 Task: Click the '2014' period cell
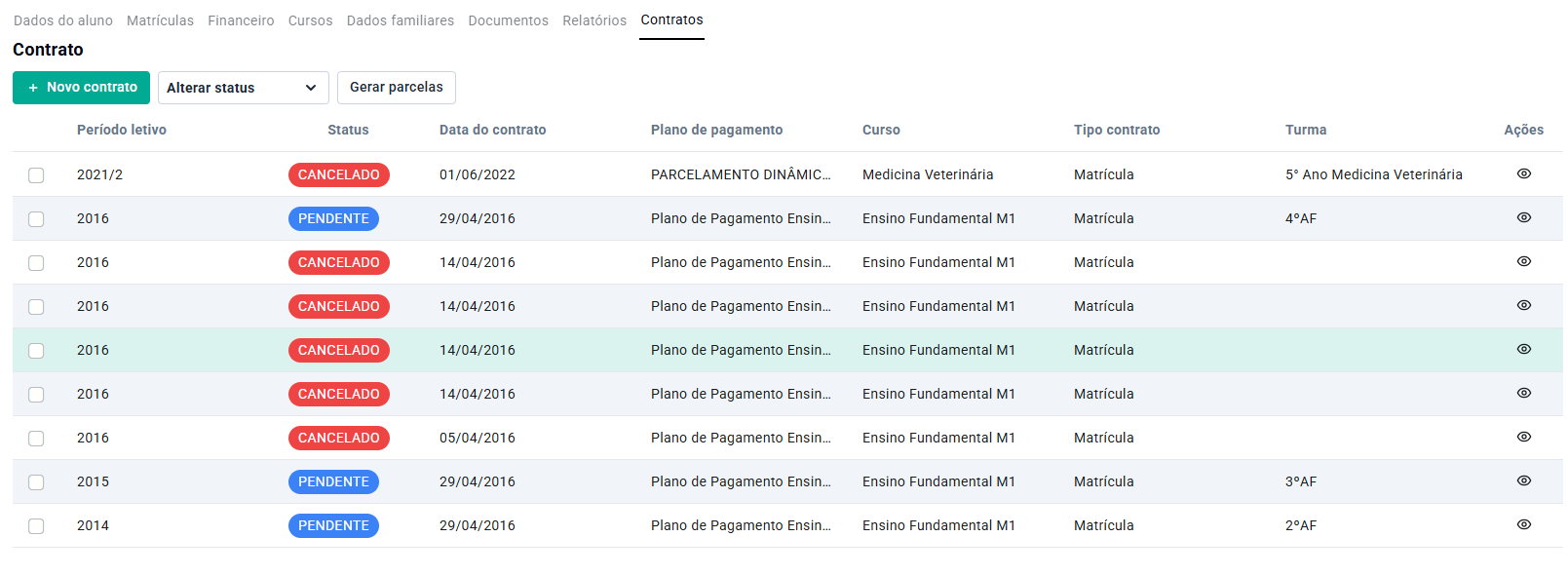pyautogui.click(x=93, y=525)
